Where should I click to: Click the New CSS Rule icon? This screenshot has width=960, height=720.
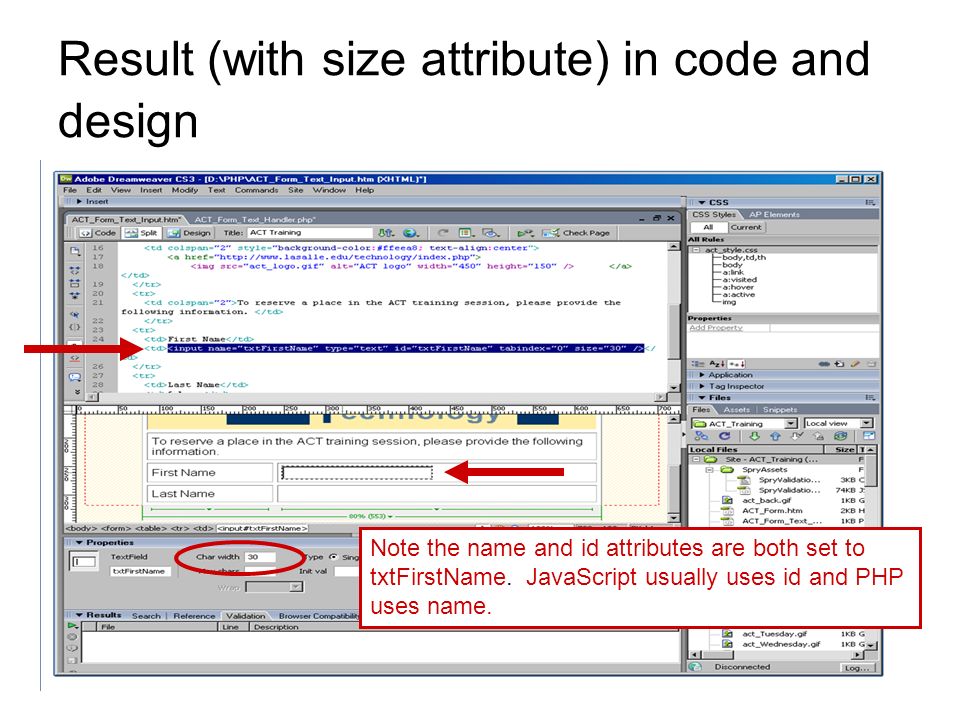point(839,364)
